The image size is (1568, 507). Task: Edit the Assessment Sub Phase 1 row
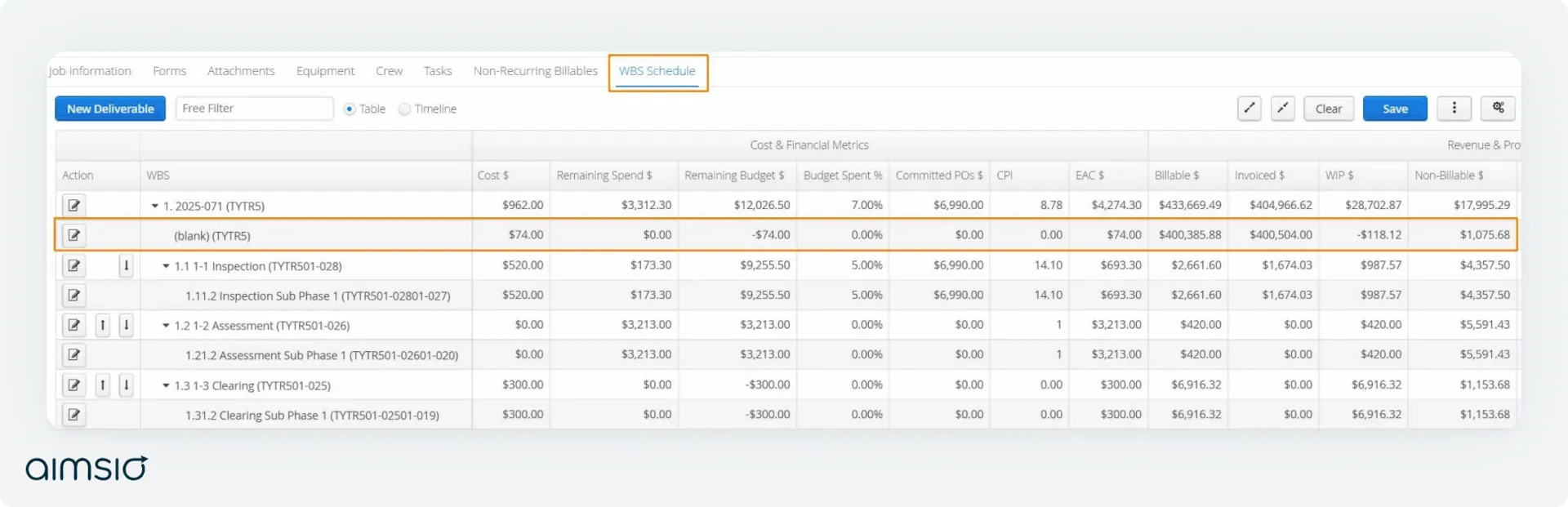pyautogui.click(x=74, y=354)
